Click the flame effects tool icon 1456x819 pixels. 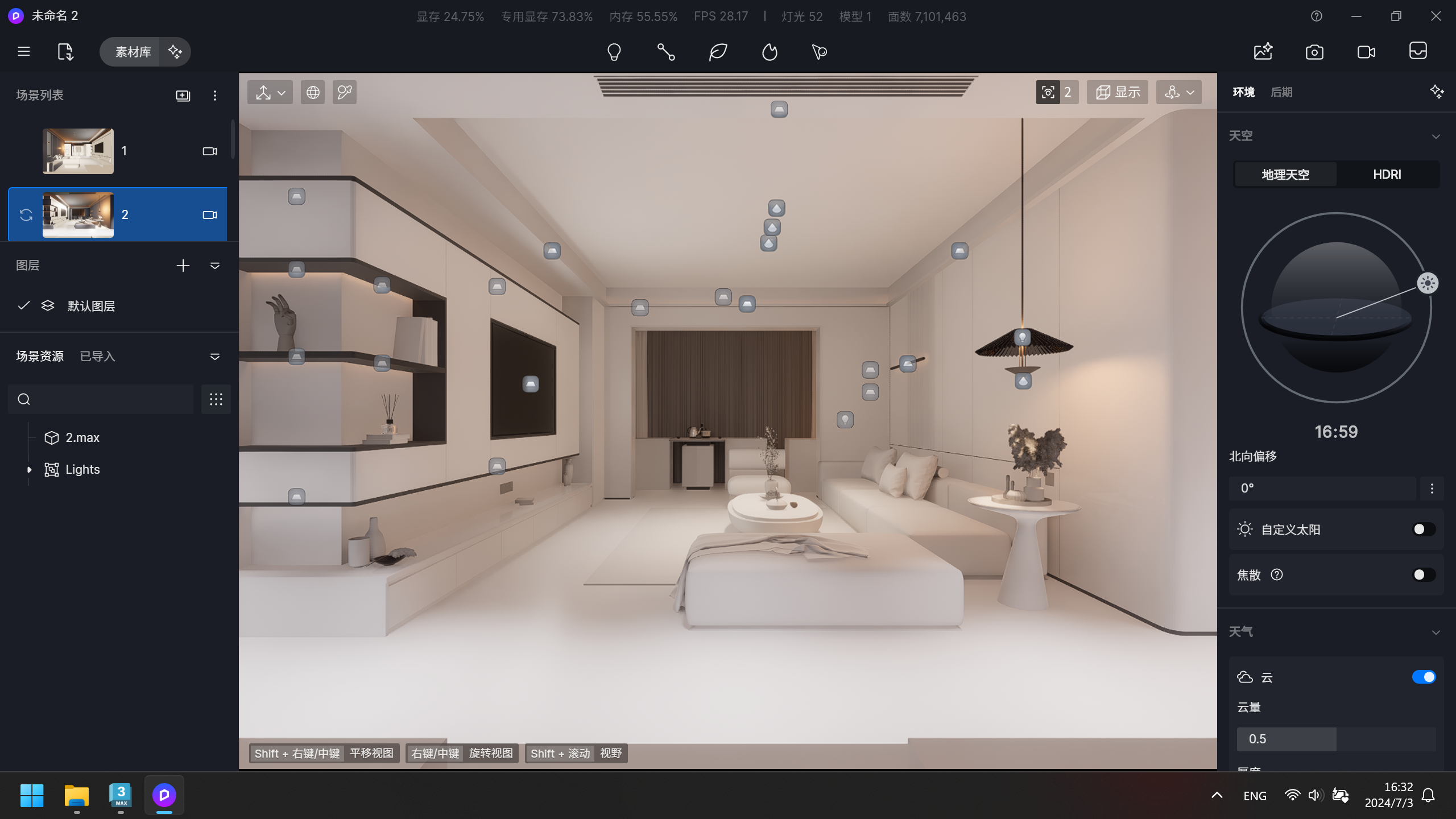click(x=770, y=52)
